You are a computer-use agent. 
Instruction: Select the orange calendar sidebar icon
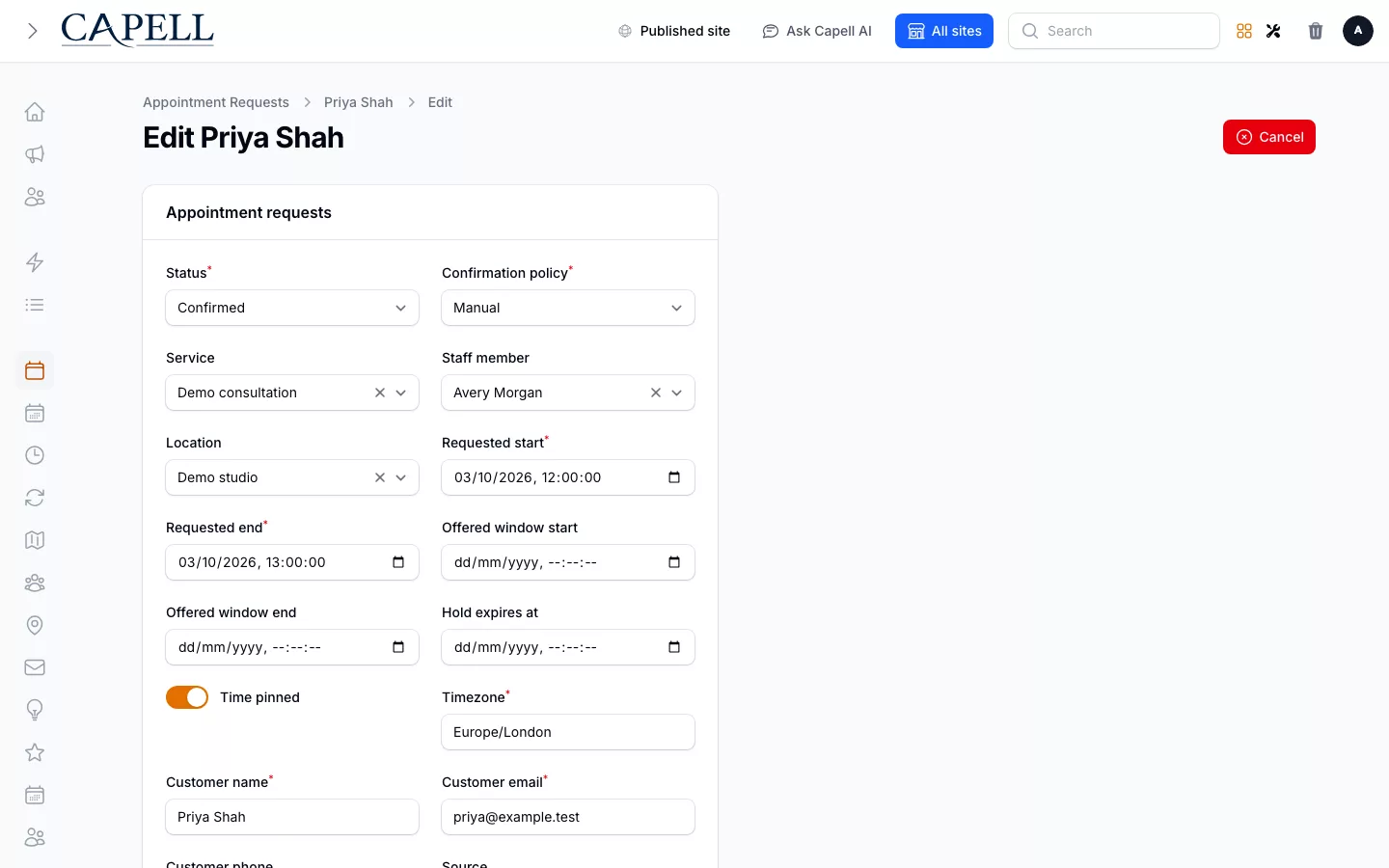[x=35, y=370]
